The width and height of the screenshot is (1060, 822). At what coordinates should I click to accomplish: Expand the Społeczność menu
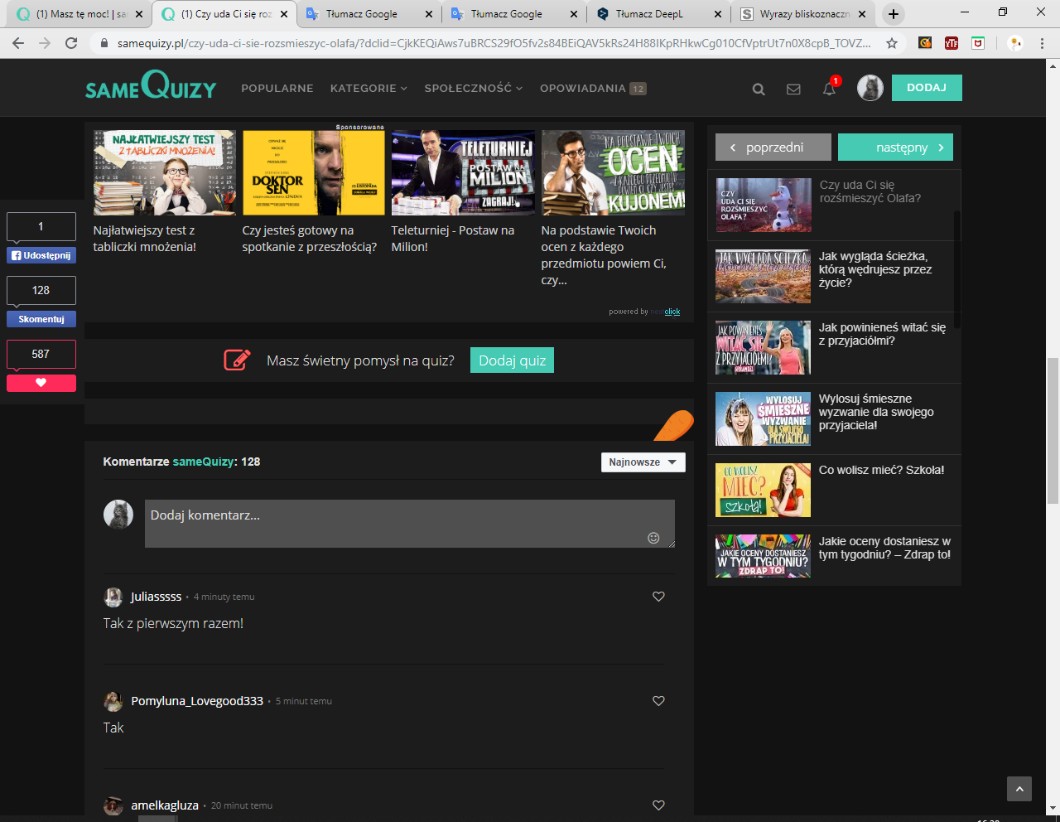[473, 88]
